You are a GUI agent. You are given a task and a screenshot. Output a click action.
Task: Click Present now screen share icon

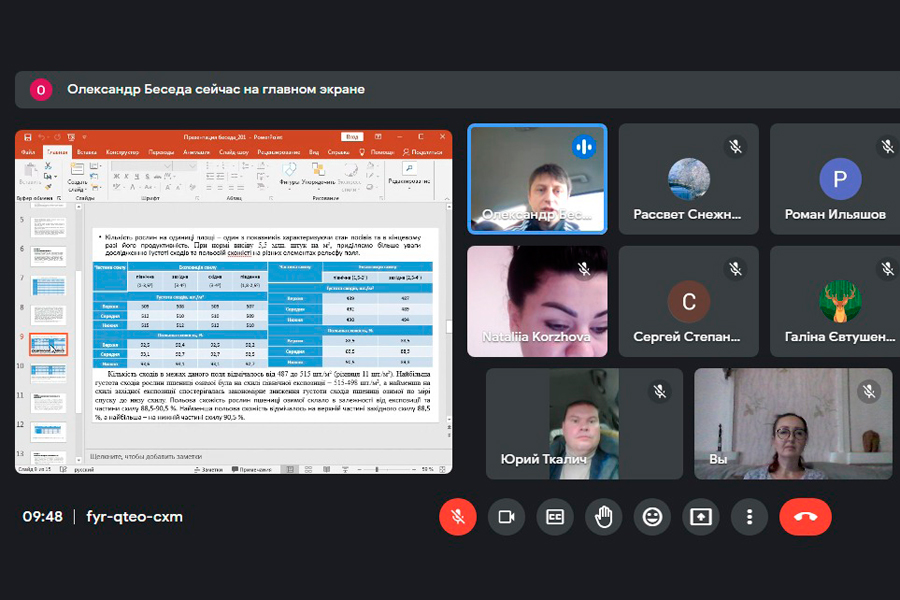[x=701, y=517]
